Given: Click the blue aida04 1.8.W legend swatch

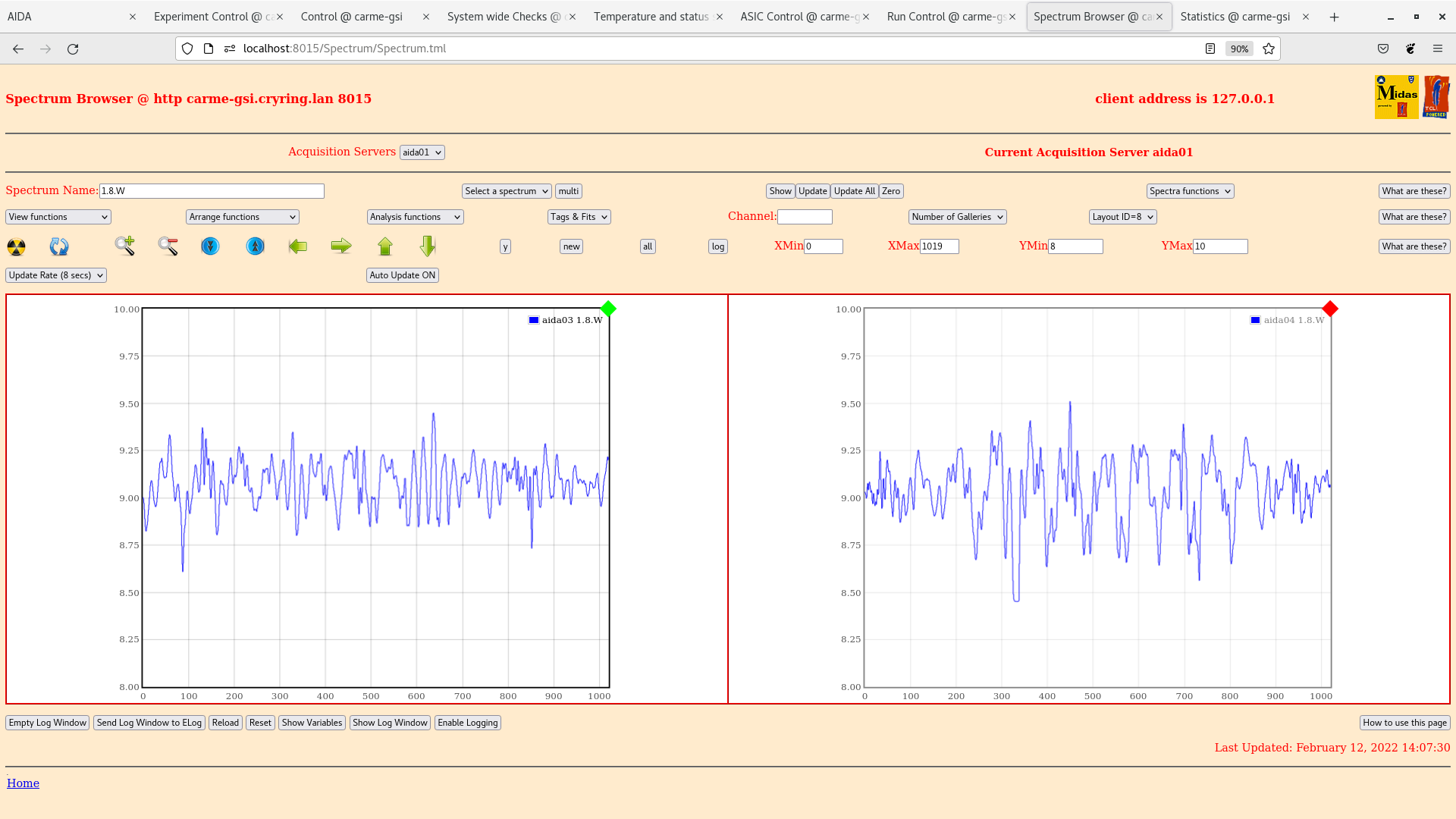Looking at the screenshot, I should point(1255,320).
